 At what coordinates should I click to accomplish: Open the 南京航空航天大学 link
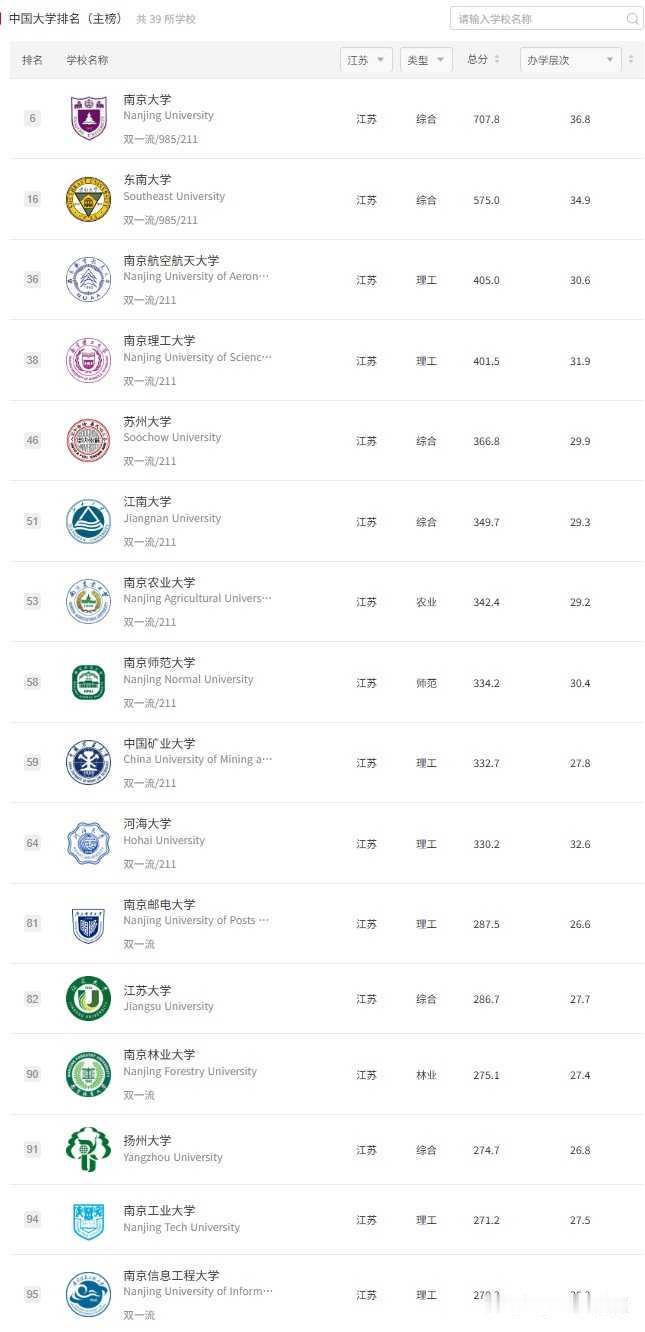pyautogui.click(x=171, y=260)
